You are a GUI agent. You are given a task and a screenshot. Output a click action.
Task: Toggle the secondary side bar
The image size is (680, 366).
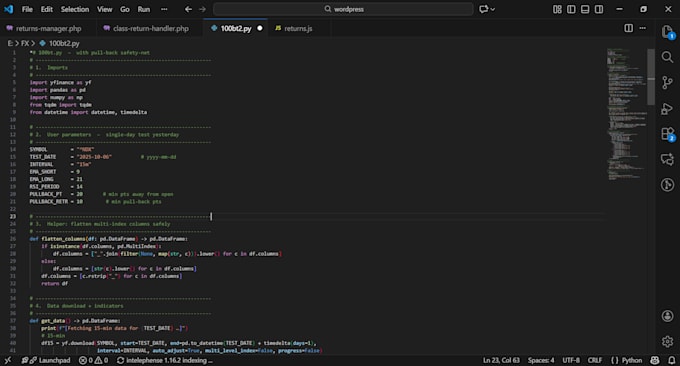(x=599, y=9)
